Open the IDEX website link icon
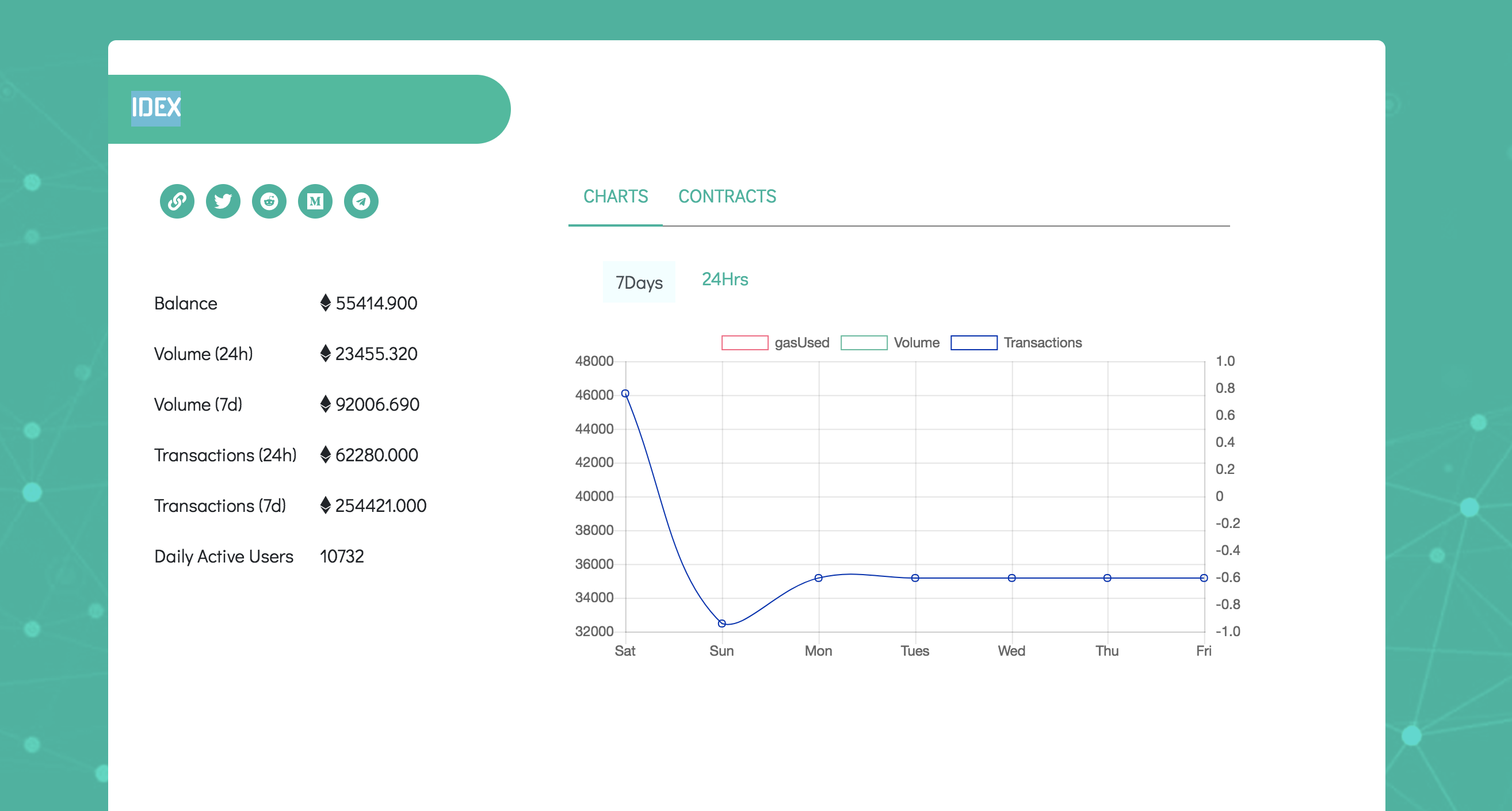1512x811 pixels. click(177, 201)
